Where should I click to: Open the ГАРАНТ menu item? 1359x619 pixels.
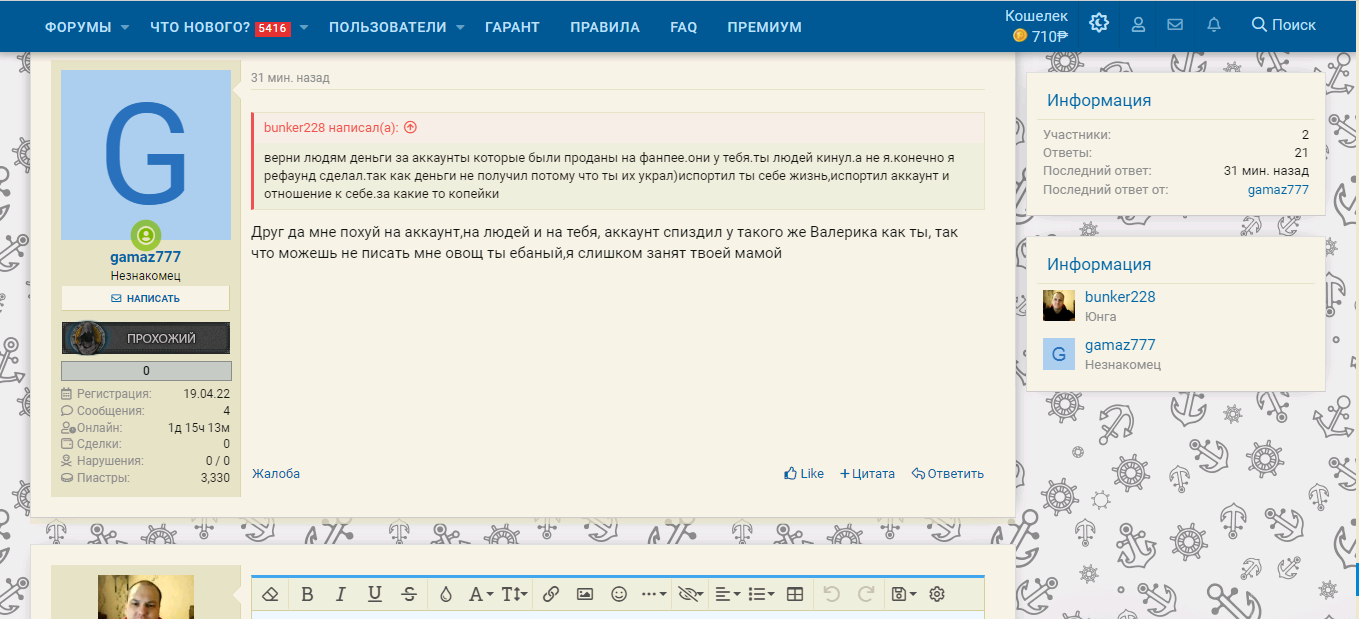(x=512, y=27)
